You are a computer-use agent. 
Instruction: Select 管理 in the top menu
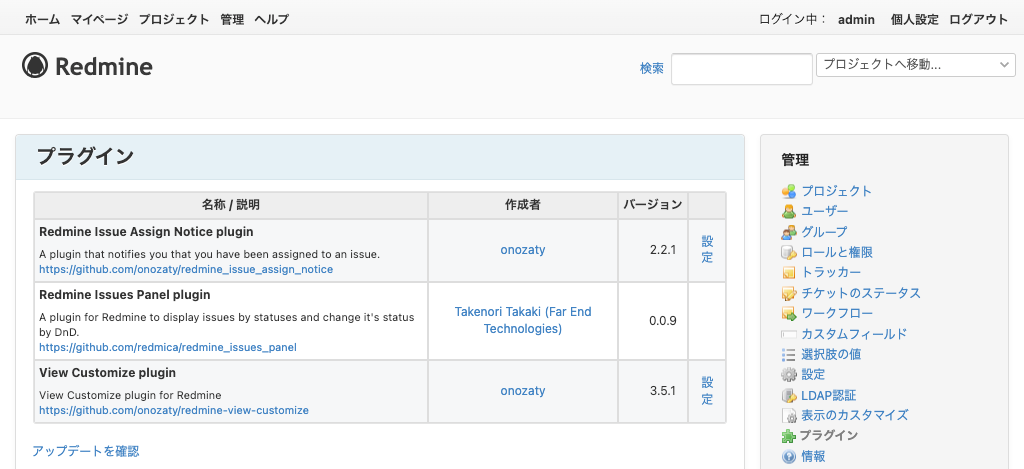coord(232,19)
